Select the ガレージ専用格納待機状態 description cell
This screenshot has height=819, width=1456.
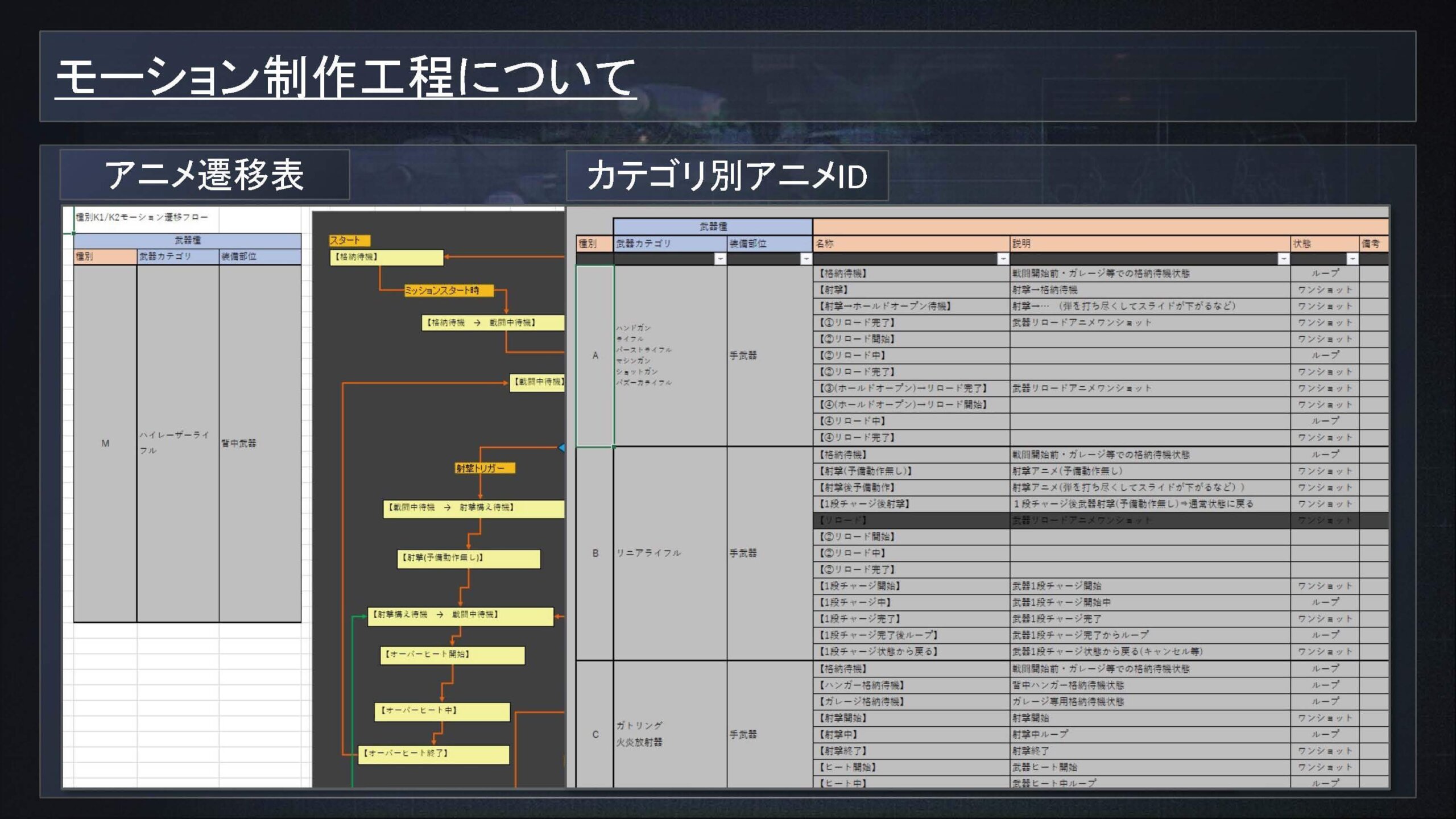pyautogui.click(x=1150, y=702)
